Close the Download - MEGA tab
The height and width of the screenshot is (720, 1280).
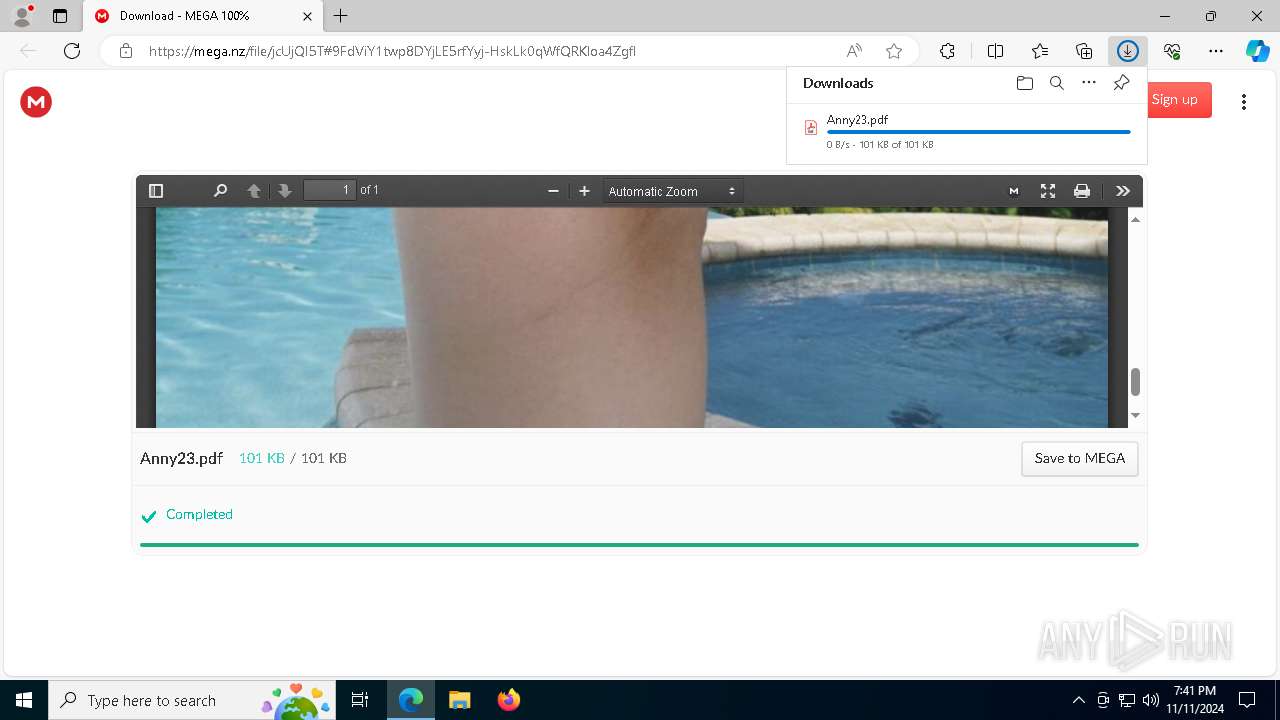[308, 16]
